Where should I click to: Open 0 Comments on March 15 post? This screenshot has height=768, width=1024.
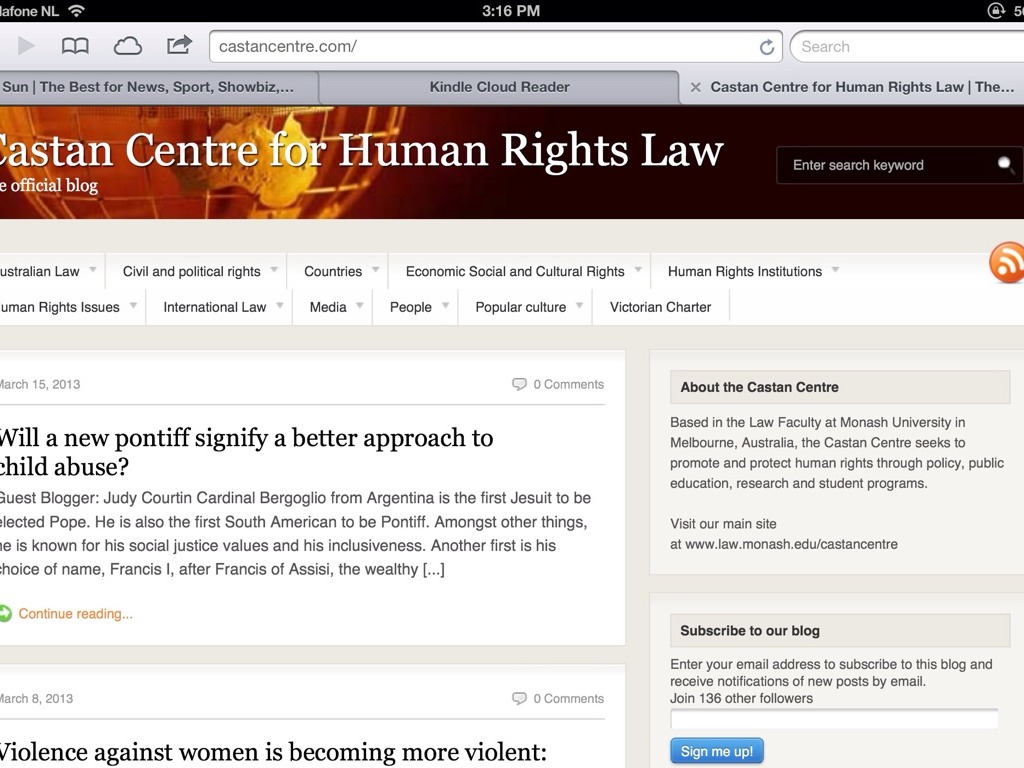558,384
